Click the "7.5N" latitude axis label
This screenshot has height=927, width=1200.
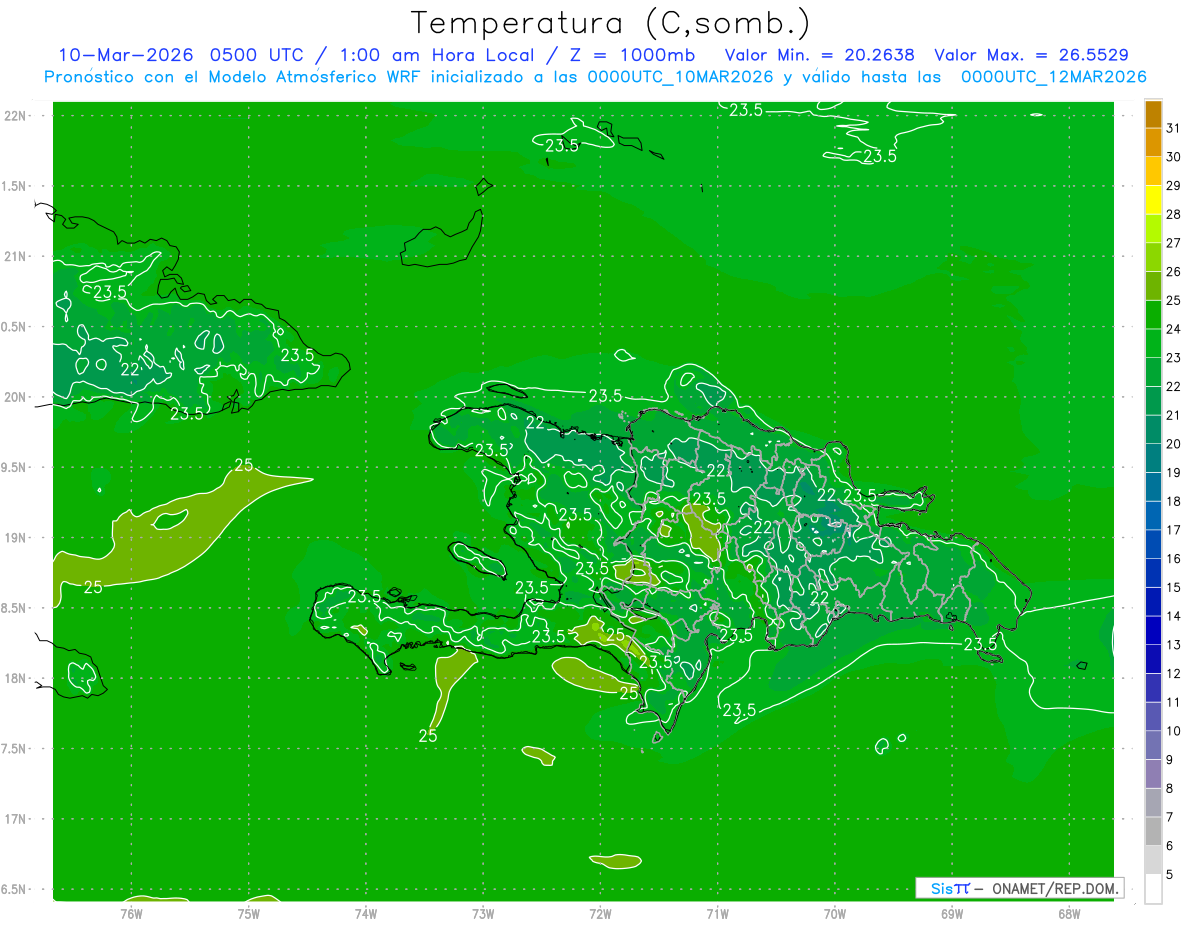click(14, 749)
